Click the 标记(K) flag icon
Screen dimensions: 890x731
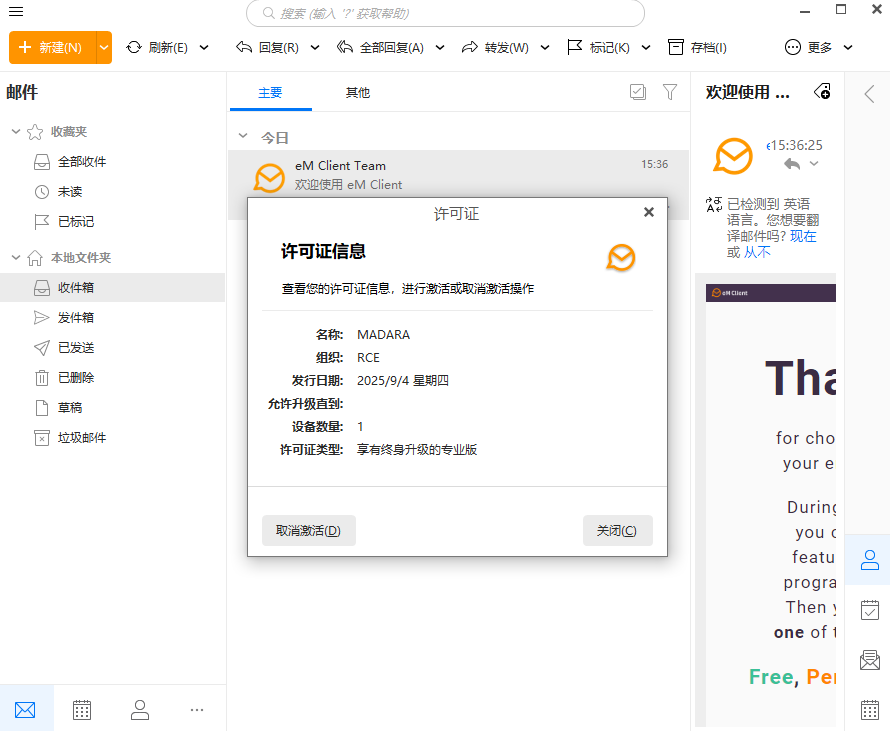(x=574, y=47)
